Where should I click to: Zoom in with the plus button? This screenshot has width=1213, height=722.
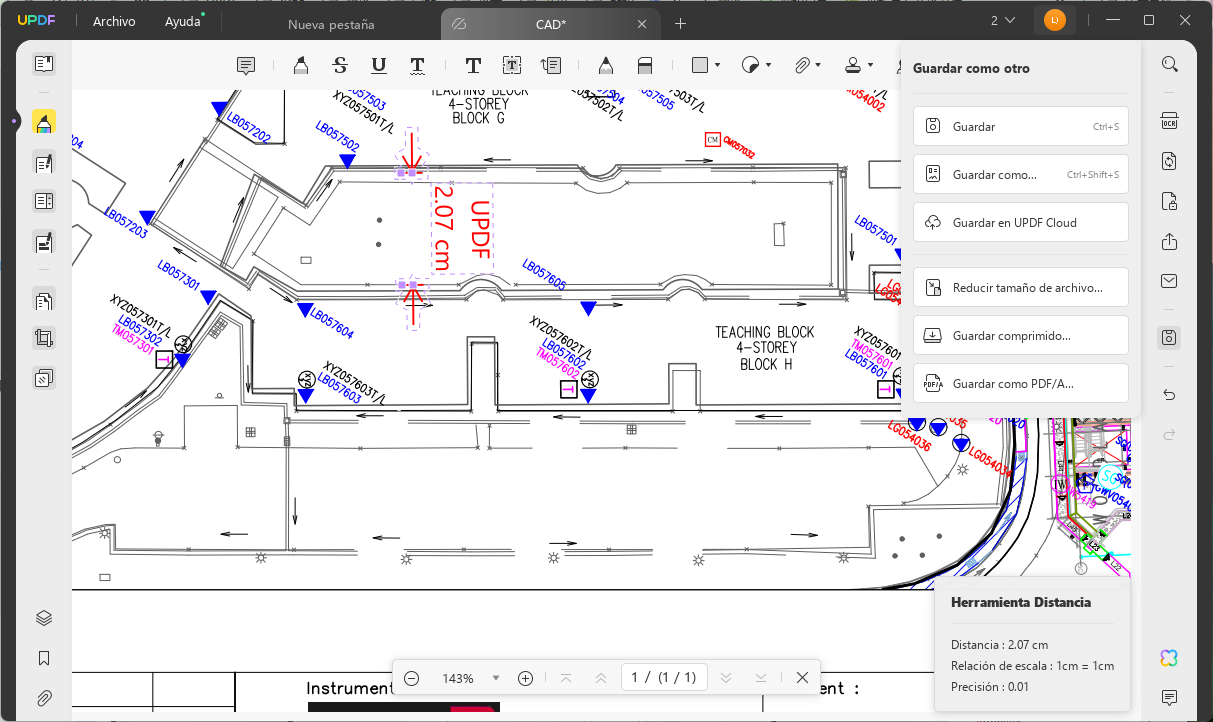coord(526,678)
